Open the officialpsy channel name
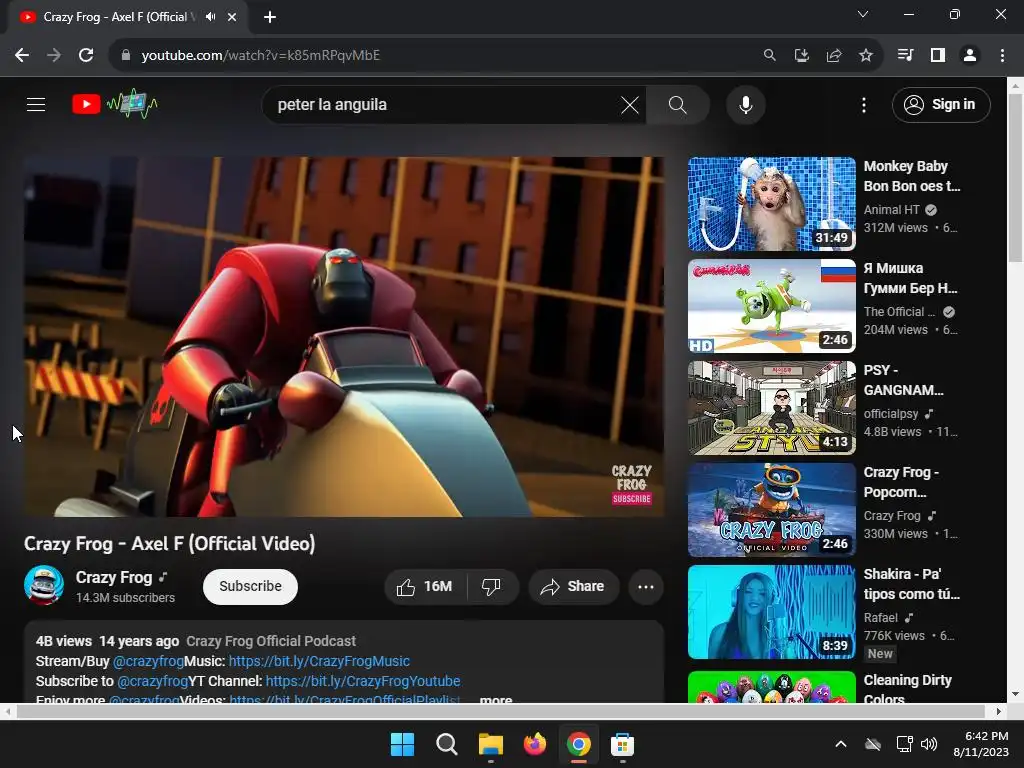The image size is (1024, 768). pos(891,413)
